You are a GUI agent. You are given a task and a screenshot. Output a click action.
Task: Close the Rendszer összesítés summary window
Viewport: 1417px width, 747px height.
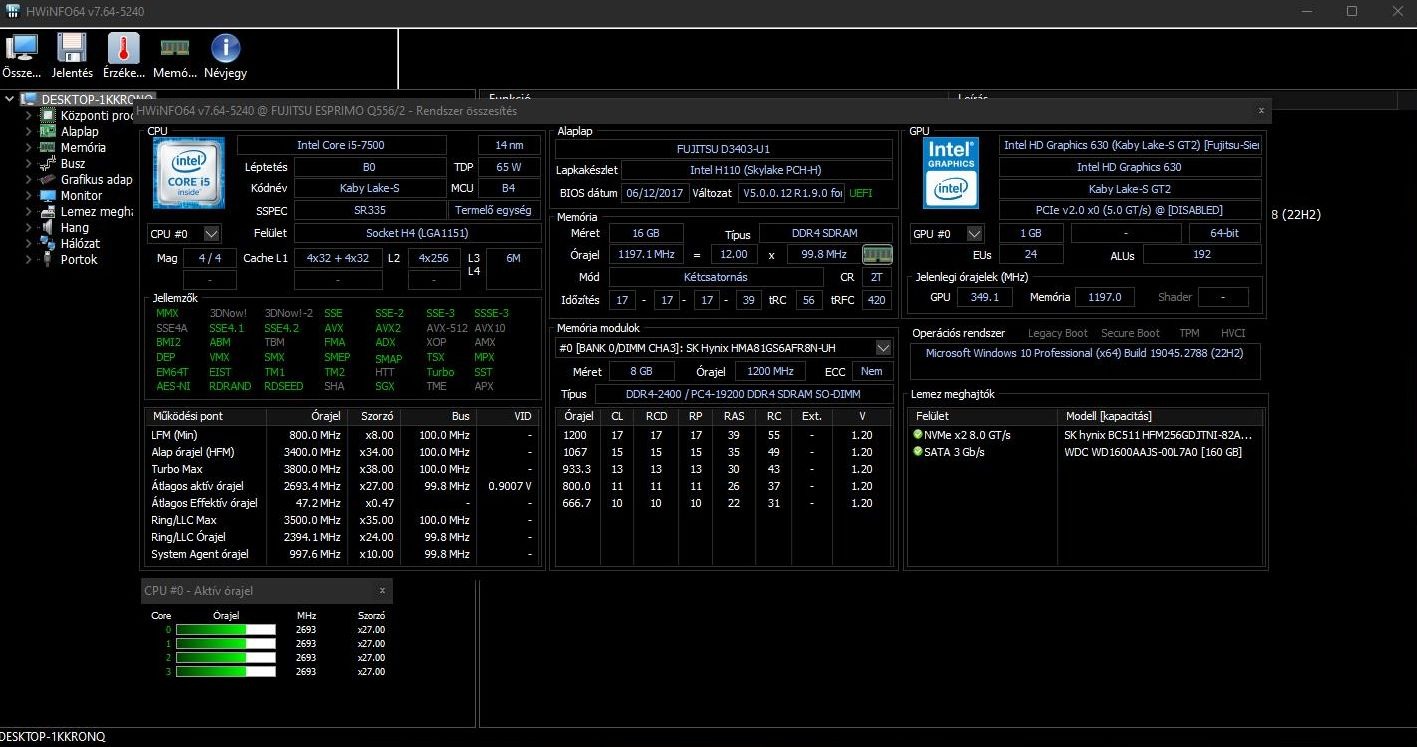click(x=1261, y=110)
